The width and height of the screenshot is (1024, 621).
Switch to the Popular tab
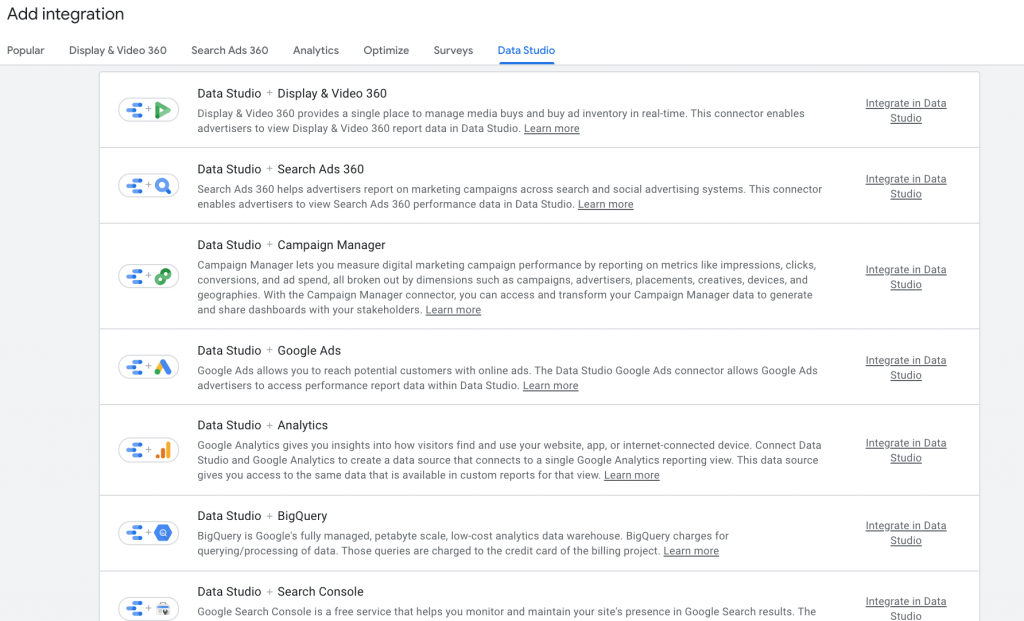click(25, 50)
